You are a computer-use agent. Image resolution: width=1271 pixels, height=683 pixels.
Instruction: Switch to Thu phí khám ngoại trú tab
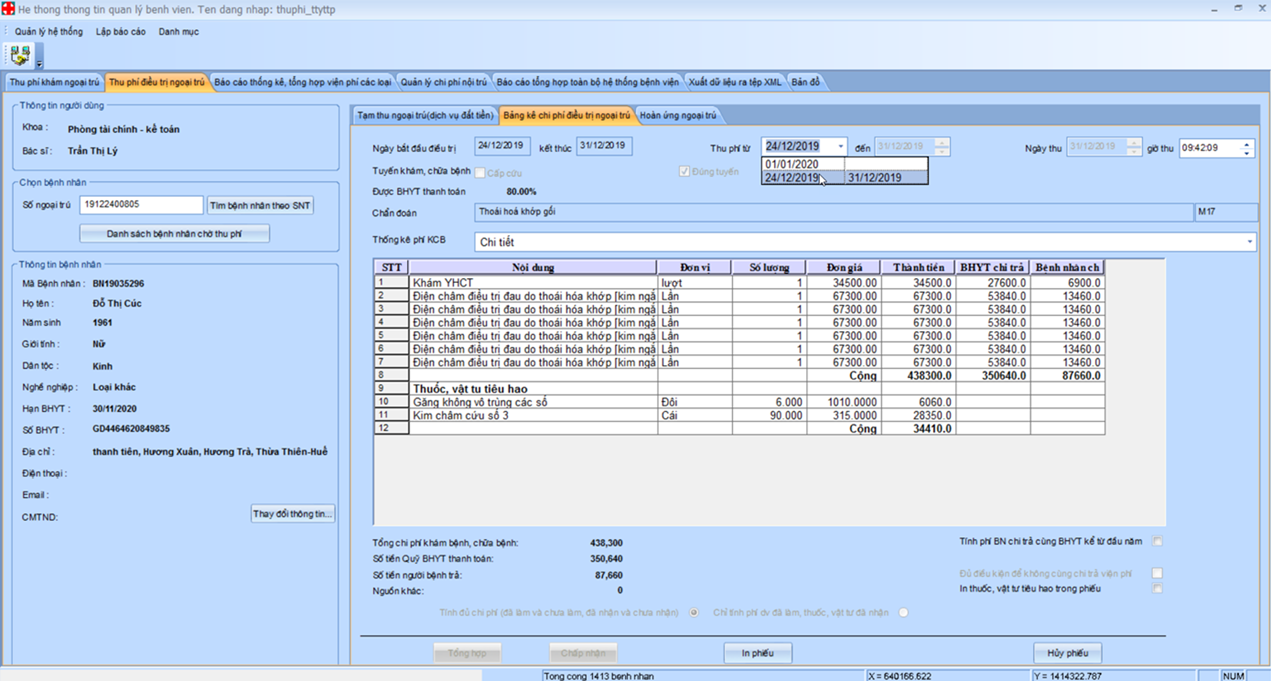coord(54,82)
